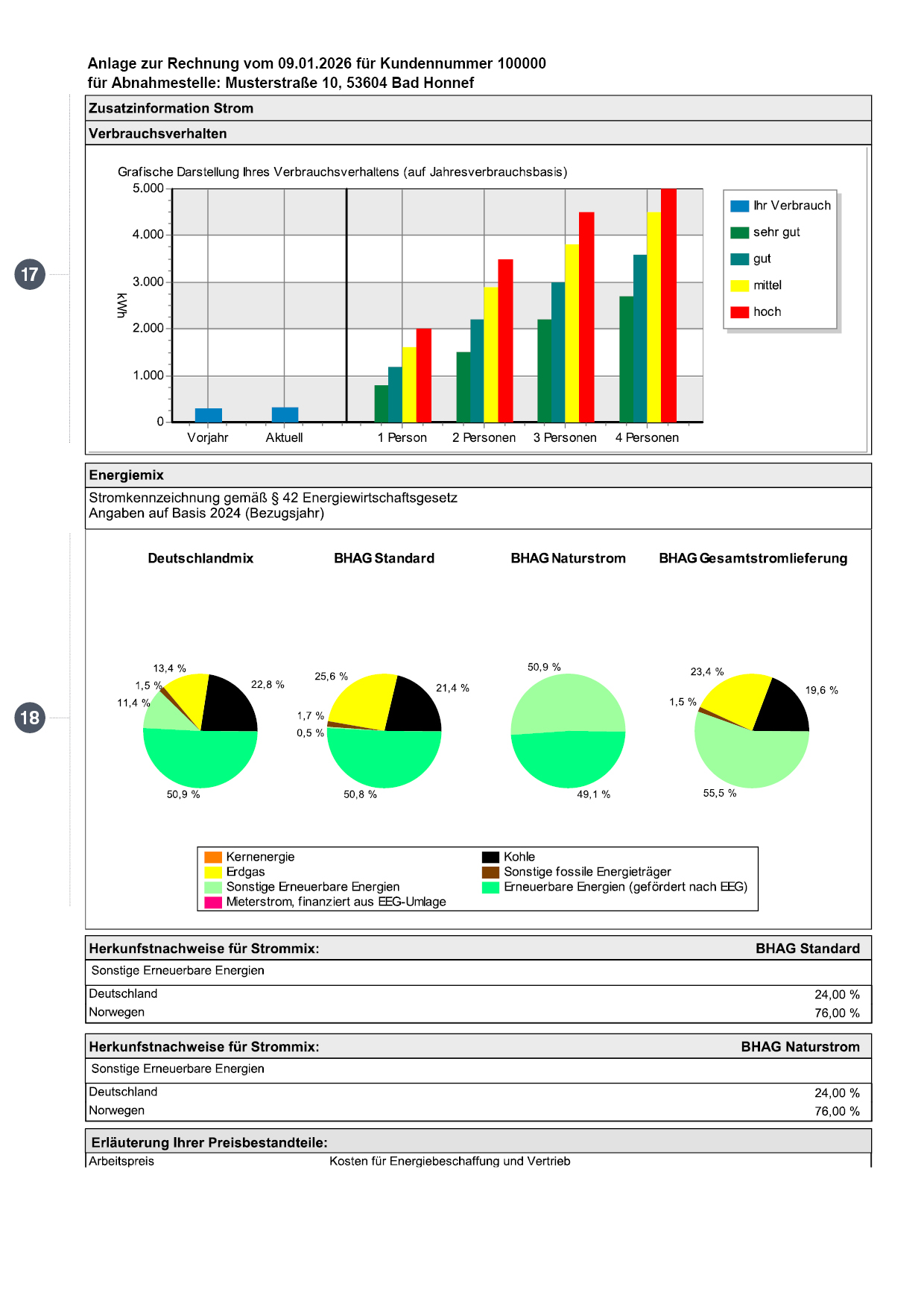Select the Deutschlandmix pie chart

200,731
